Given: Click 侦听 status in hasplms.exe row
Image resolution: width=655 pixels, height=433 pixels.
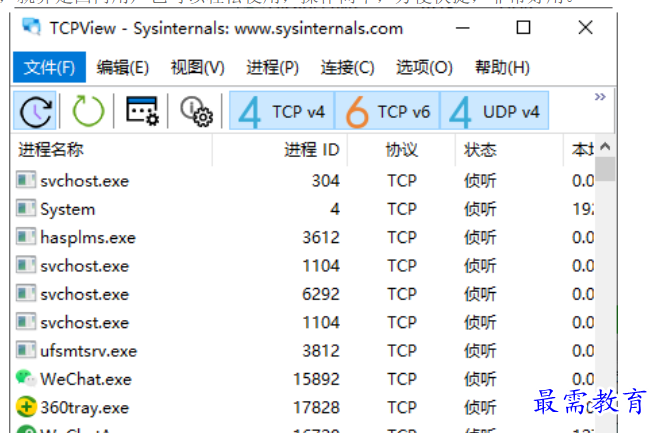Looking at the screenshot, I should tap(480, 237).
